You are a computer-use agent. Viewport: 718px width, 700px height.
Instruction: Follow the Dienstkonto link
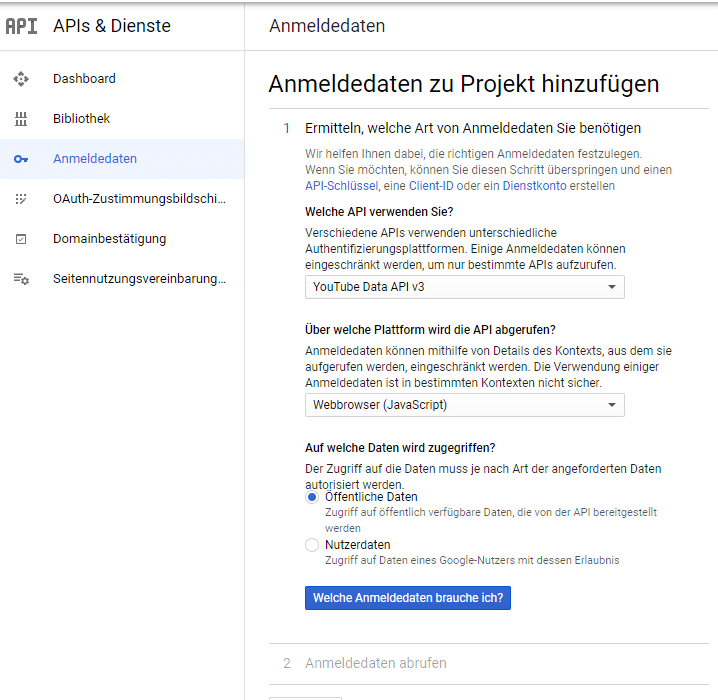534,186
